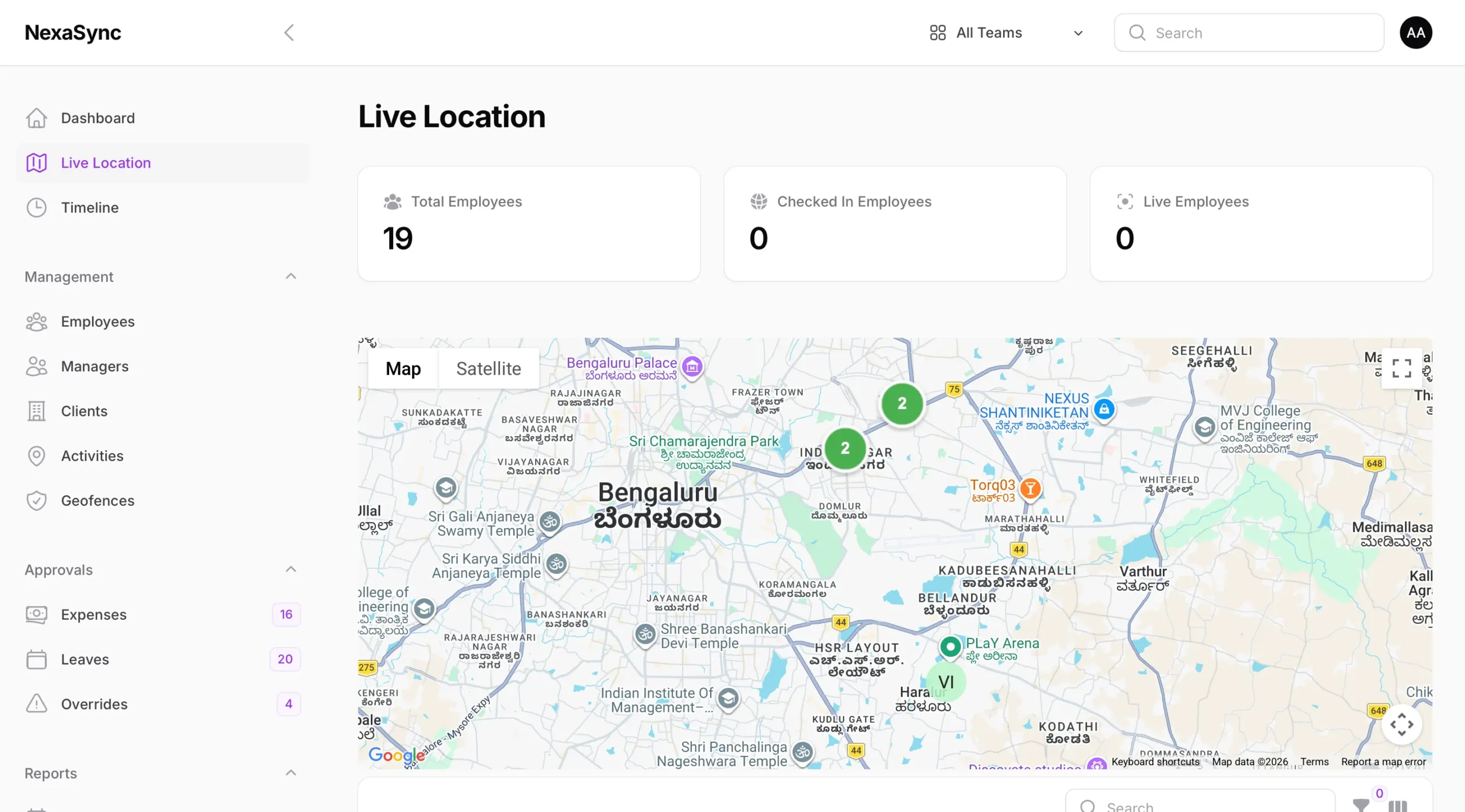Open Expenses from the sidebar
The image size is (1465, 812).
pos(94,614)
